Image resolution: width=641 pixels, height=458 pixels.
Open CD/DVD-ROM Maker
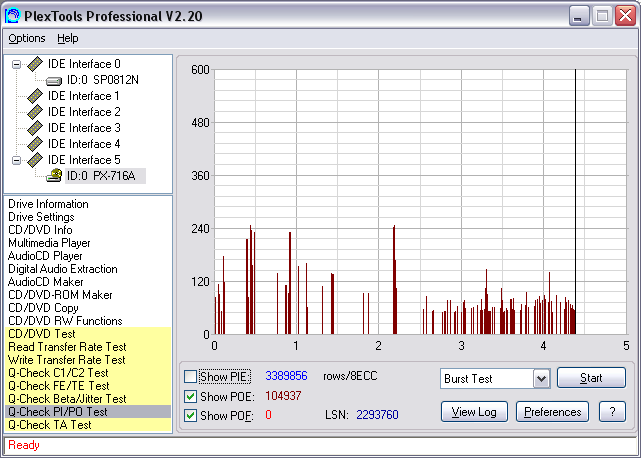60,295
